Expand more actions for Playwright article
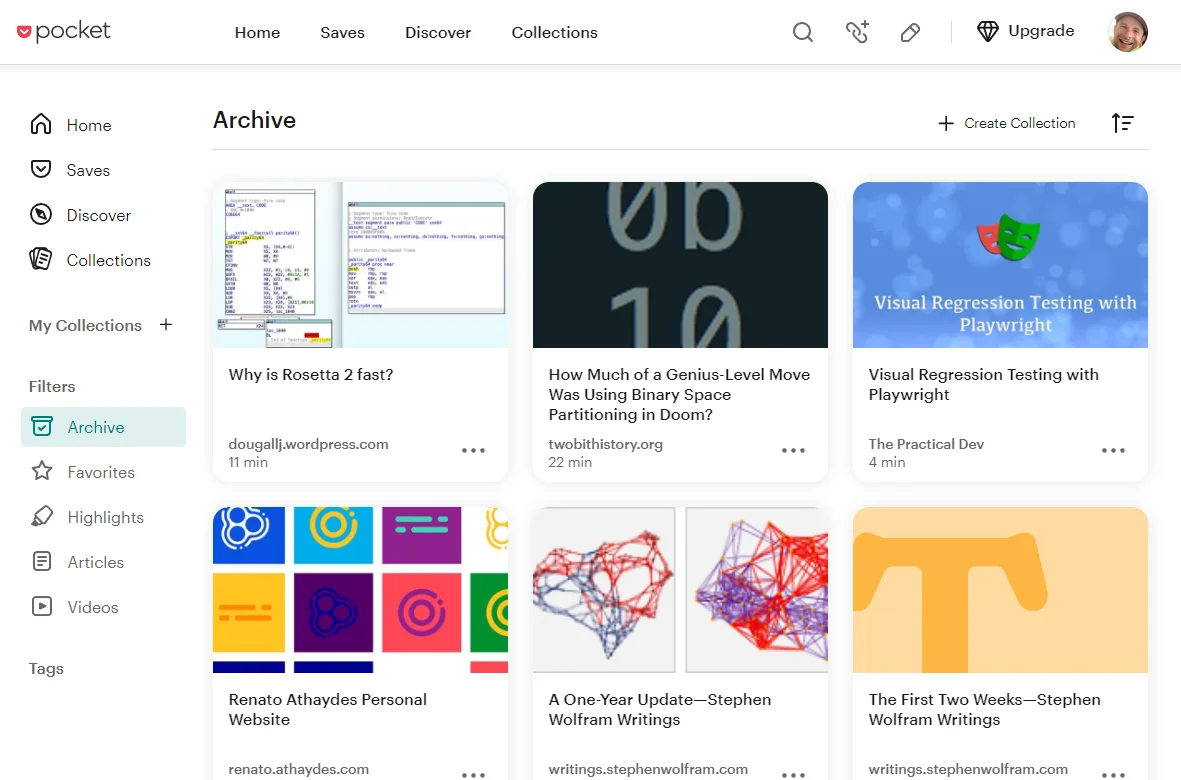This screenshot has width=1181, height=780. click(1113, 451)
